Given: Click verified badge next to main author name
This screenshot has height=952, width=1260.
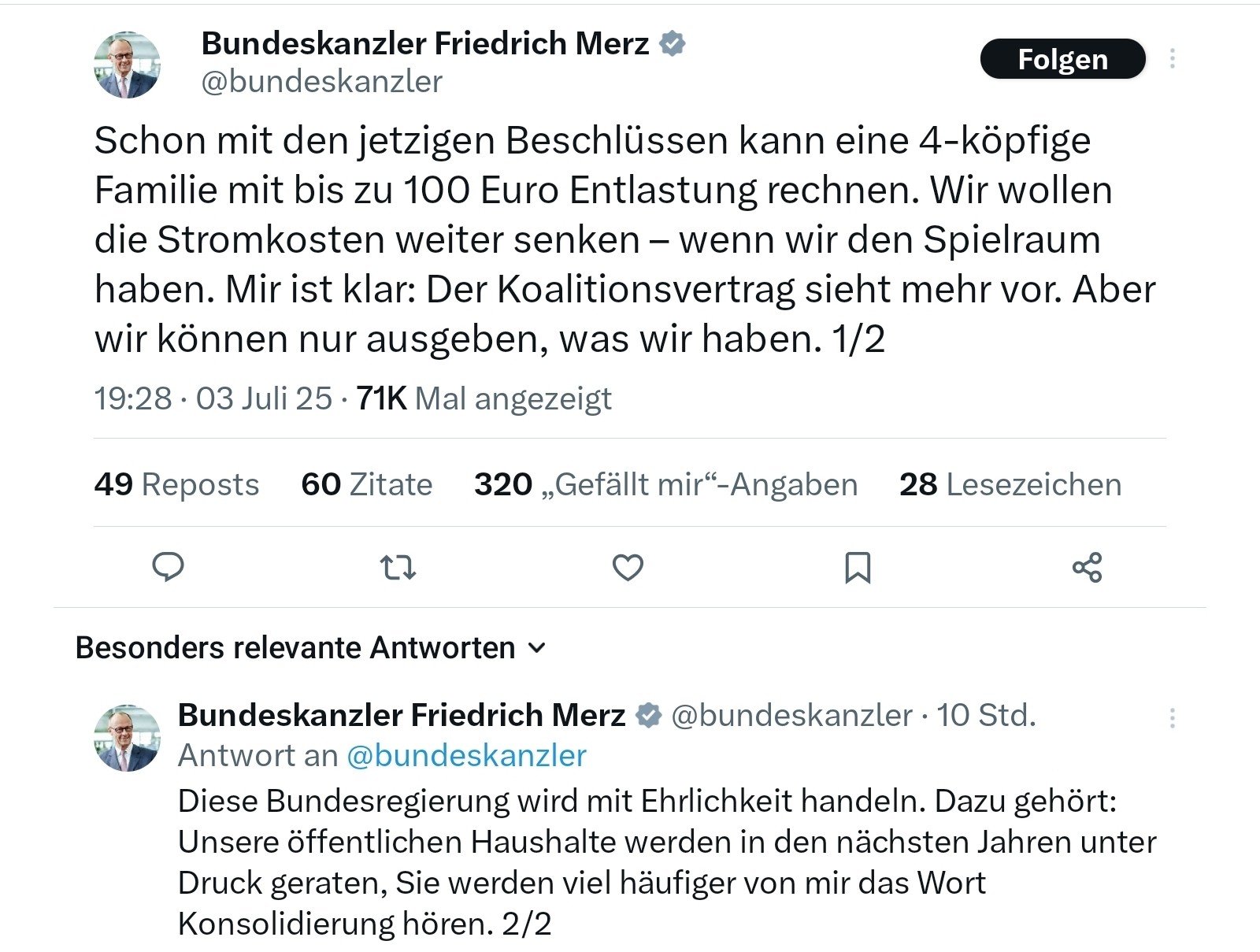Looking at the screenshot, I should (672, 44).
